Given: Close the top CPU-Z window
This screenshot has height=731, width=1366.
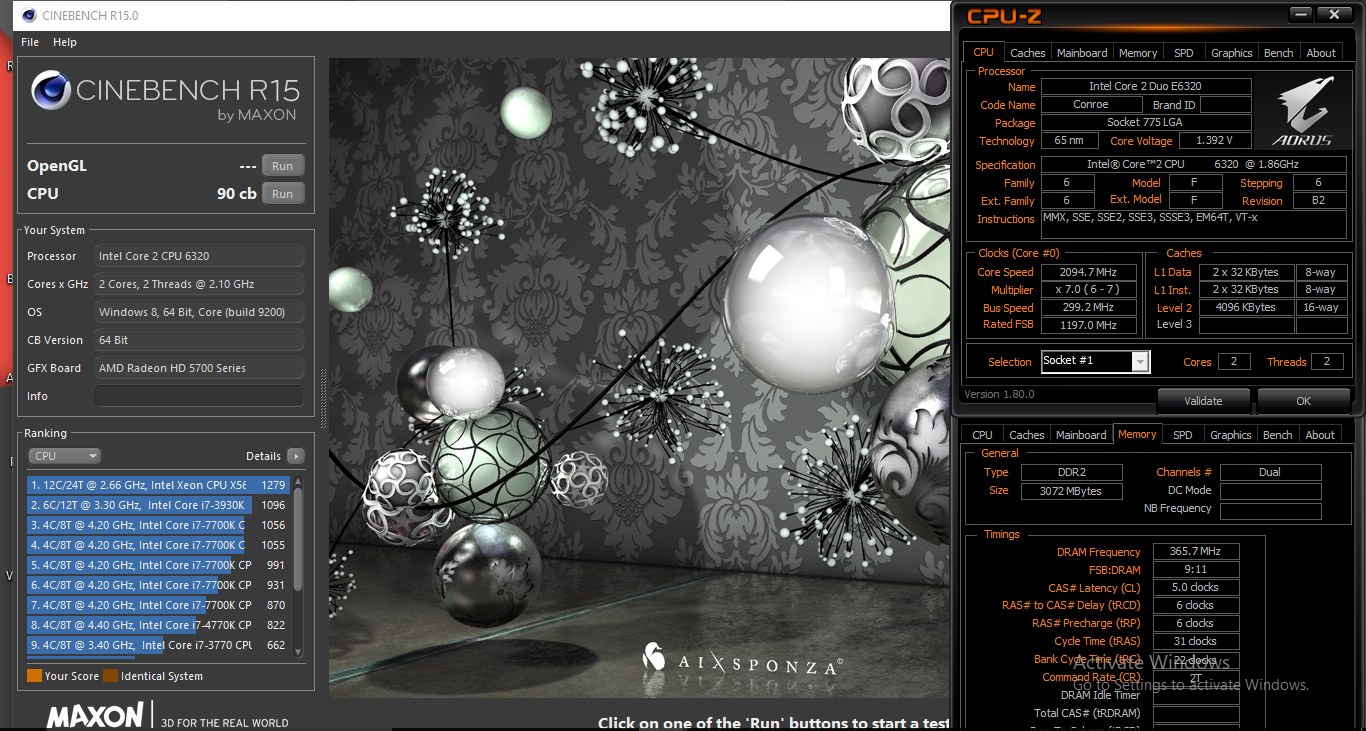Looking at the screenshot, I should pos(1332,14).
